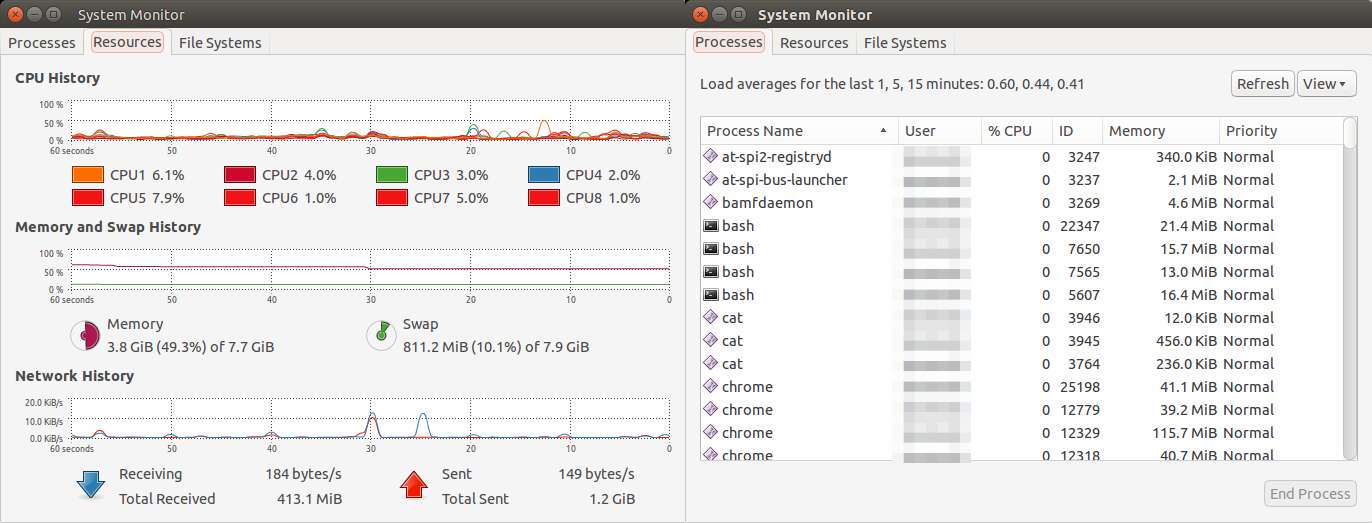Sort by Priority column header
Viewport: 1372px width, 523px height.
point(1282,131)
